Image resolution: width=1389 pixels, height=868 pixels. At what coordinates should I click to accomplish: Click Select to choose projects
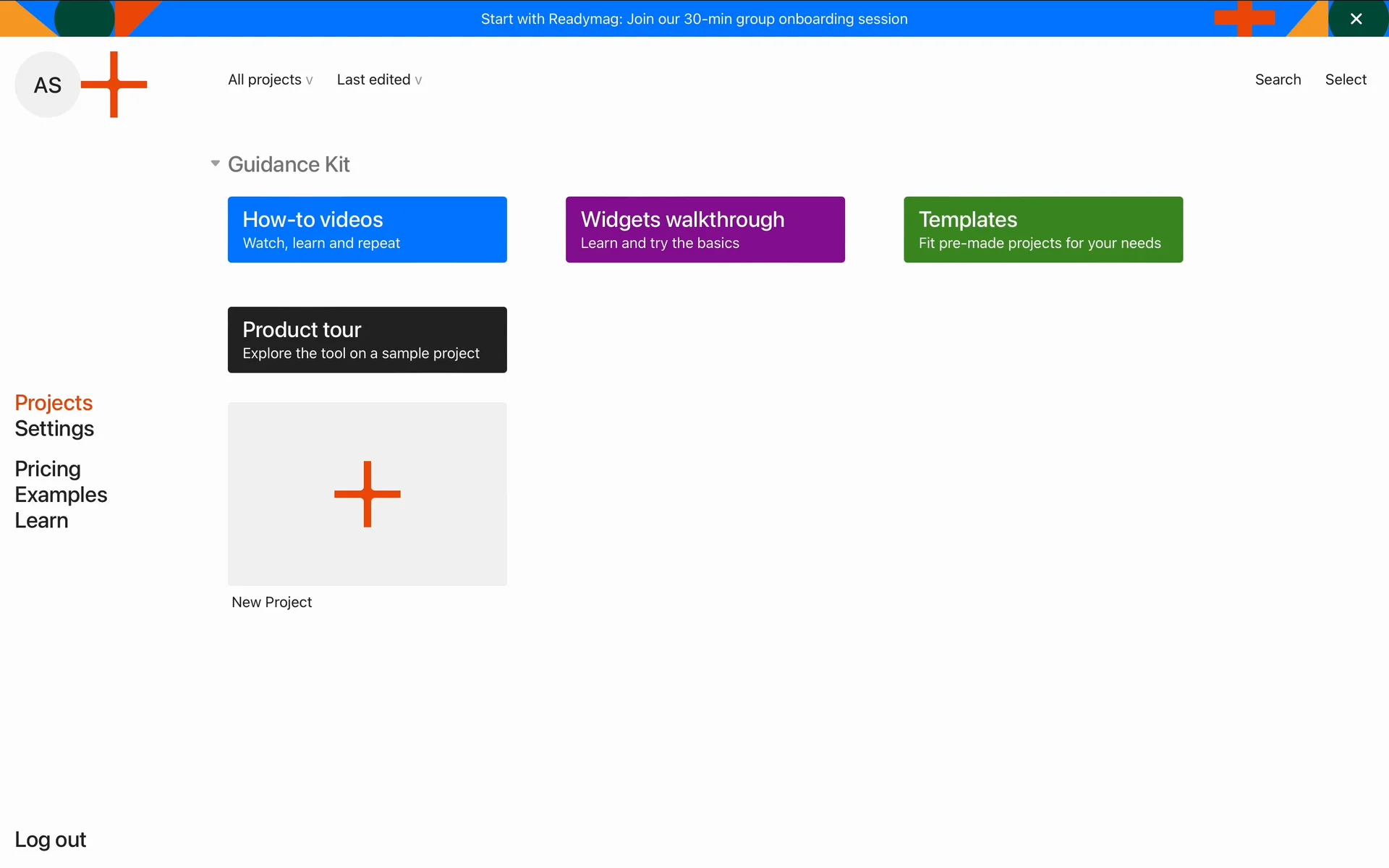1345,80
